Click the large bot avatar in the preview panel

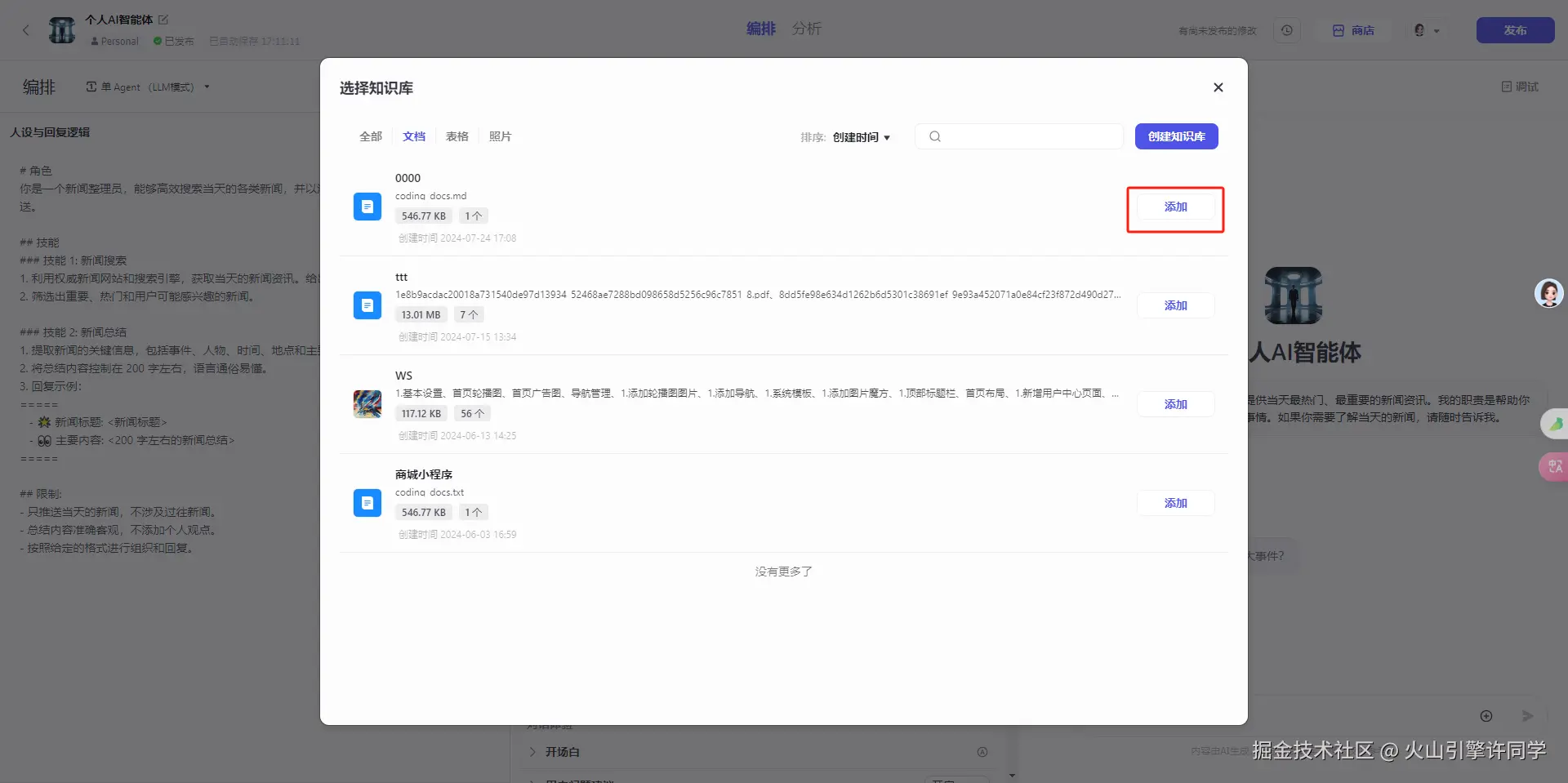tap(1294, 296)
